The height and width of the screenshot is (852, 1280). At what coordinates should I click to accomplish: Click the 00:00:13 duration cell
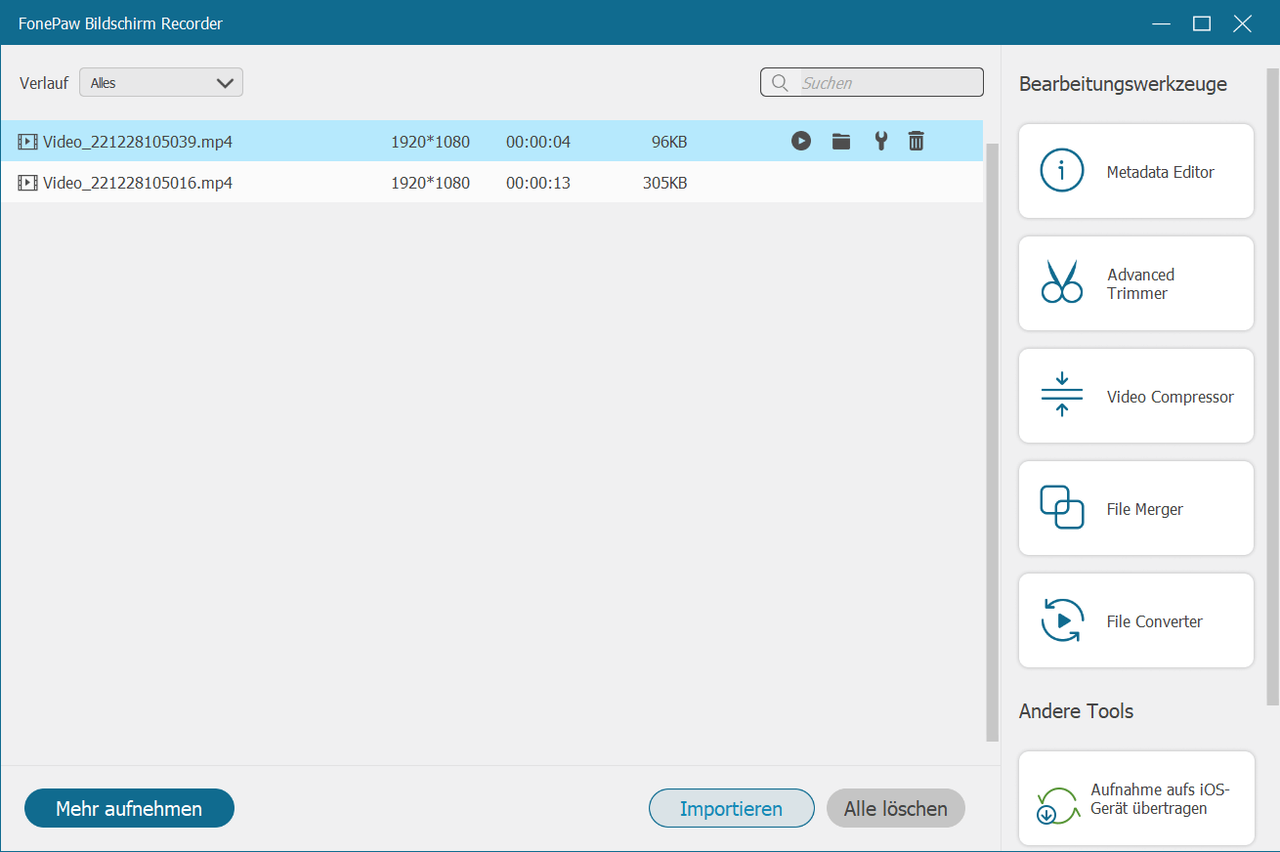click(x=538, y=183)
